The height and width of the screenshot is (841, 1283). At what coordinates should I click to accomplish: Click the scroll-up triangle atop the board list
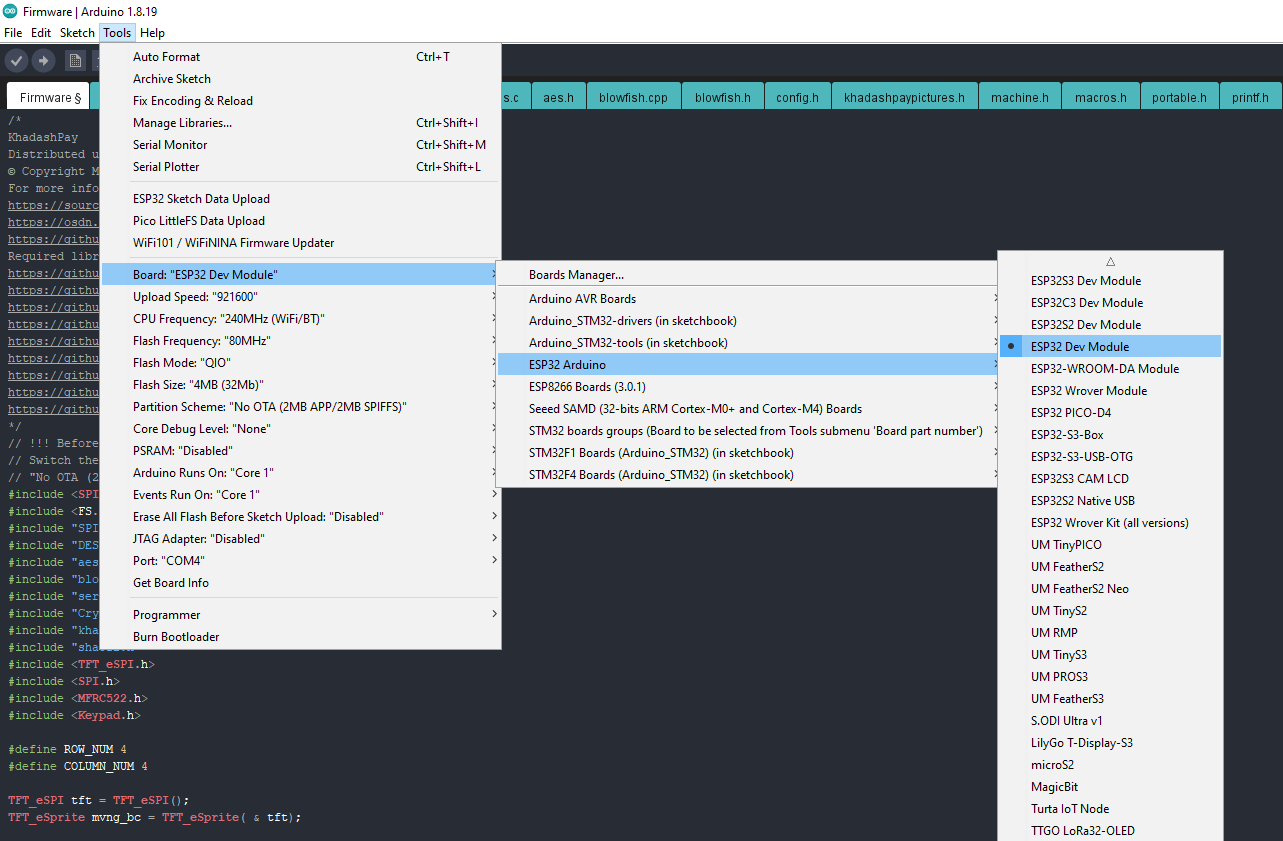tap(1110, 261)
